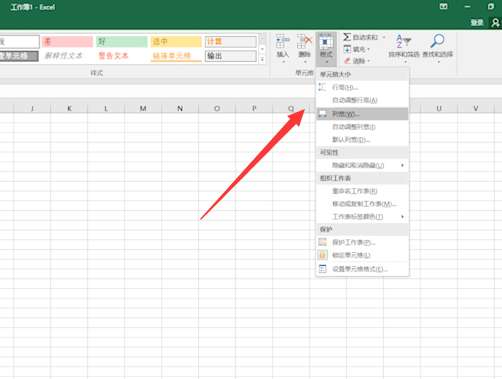Select Move or Copy Sheet (M) menu item
The width and height of the screenshot is (502, 379).
pyautogui.click(x=362, y=204)
